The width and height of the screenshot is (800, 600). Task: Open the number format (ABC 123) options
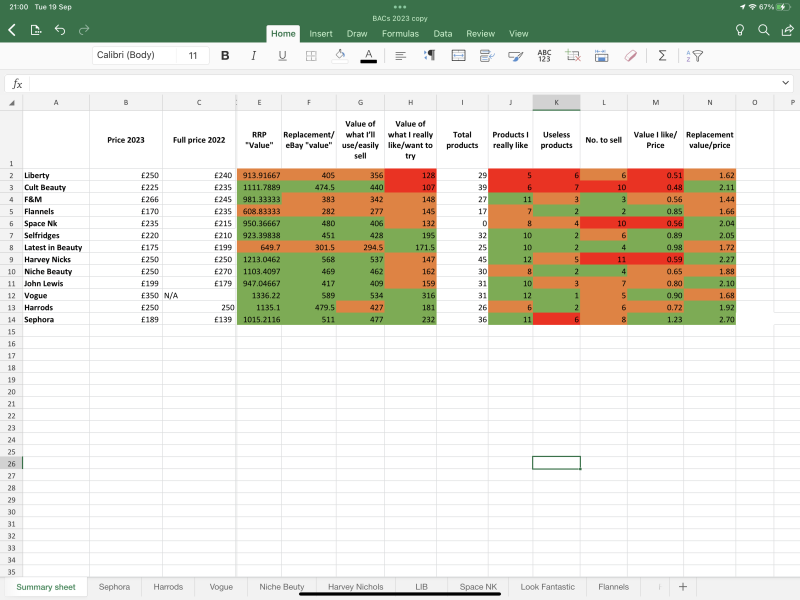click(544, 56)
